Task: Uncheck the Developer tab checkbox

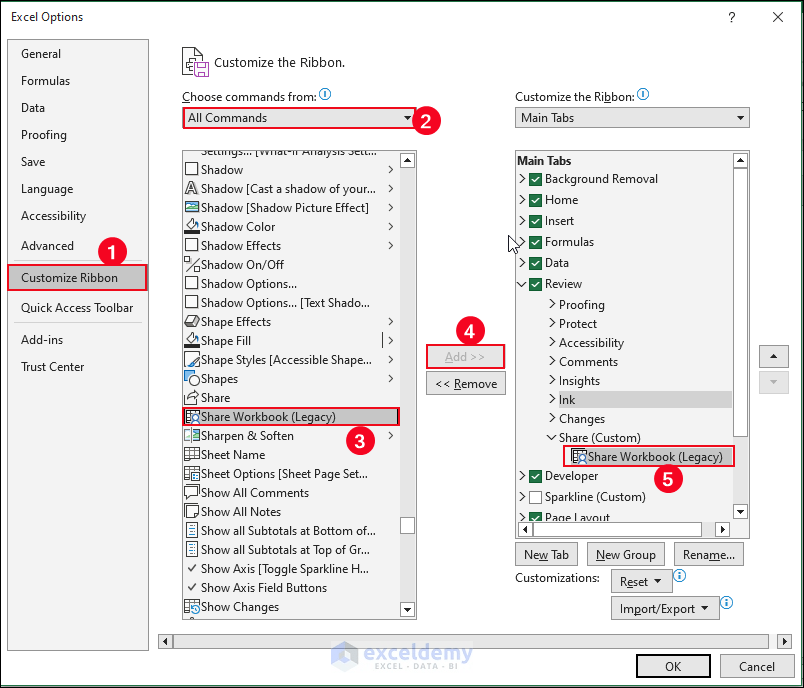Action: point(536,476)
